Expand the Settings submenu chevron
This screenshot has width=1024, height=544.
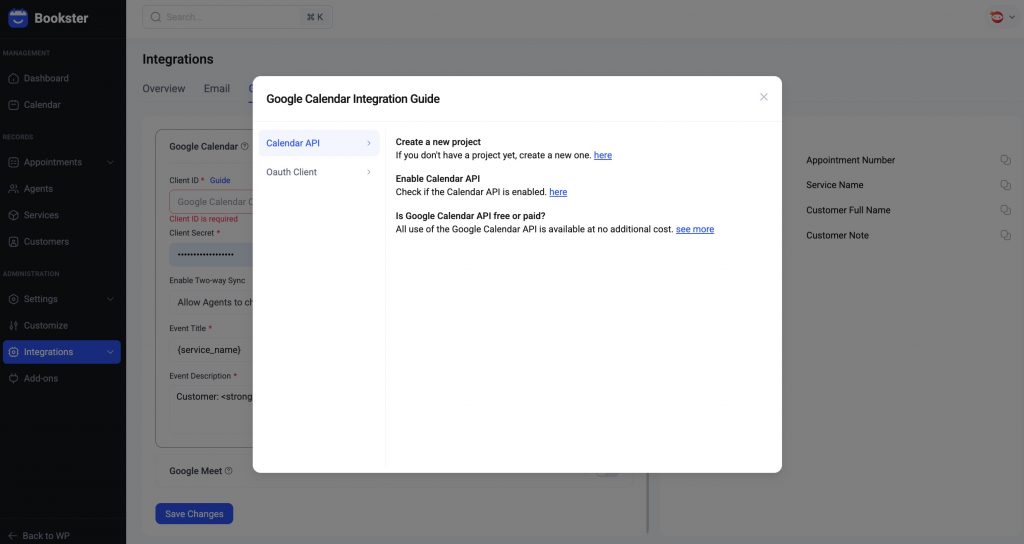[110, 299]
